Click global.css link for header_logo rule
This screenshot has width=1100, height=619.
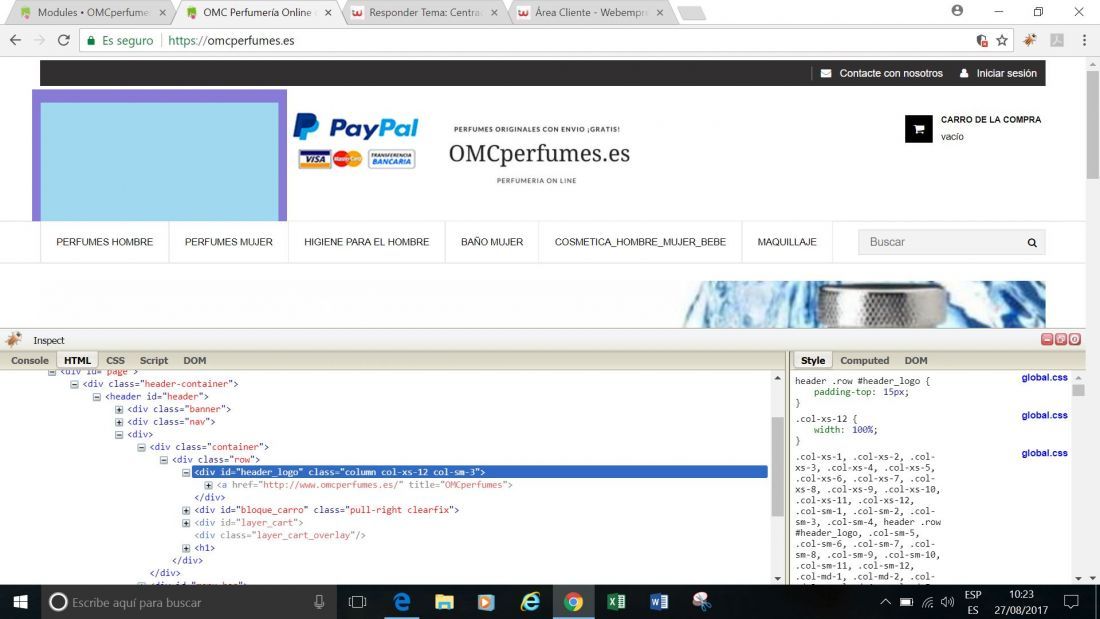[x=1044, y=378]
